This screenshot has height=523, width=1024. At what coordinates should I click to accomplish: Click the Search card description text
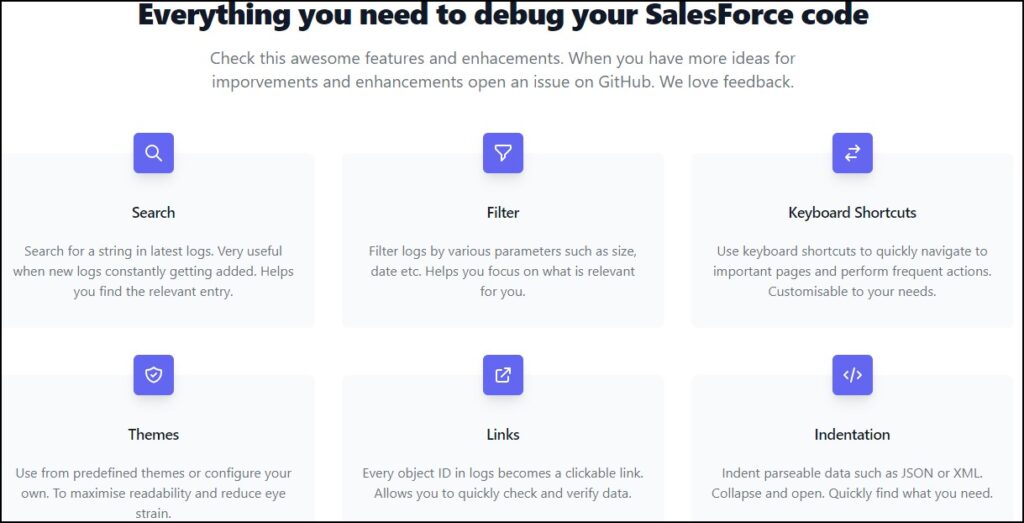(153, 272)
